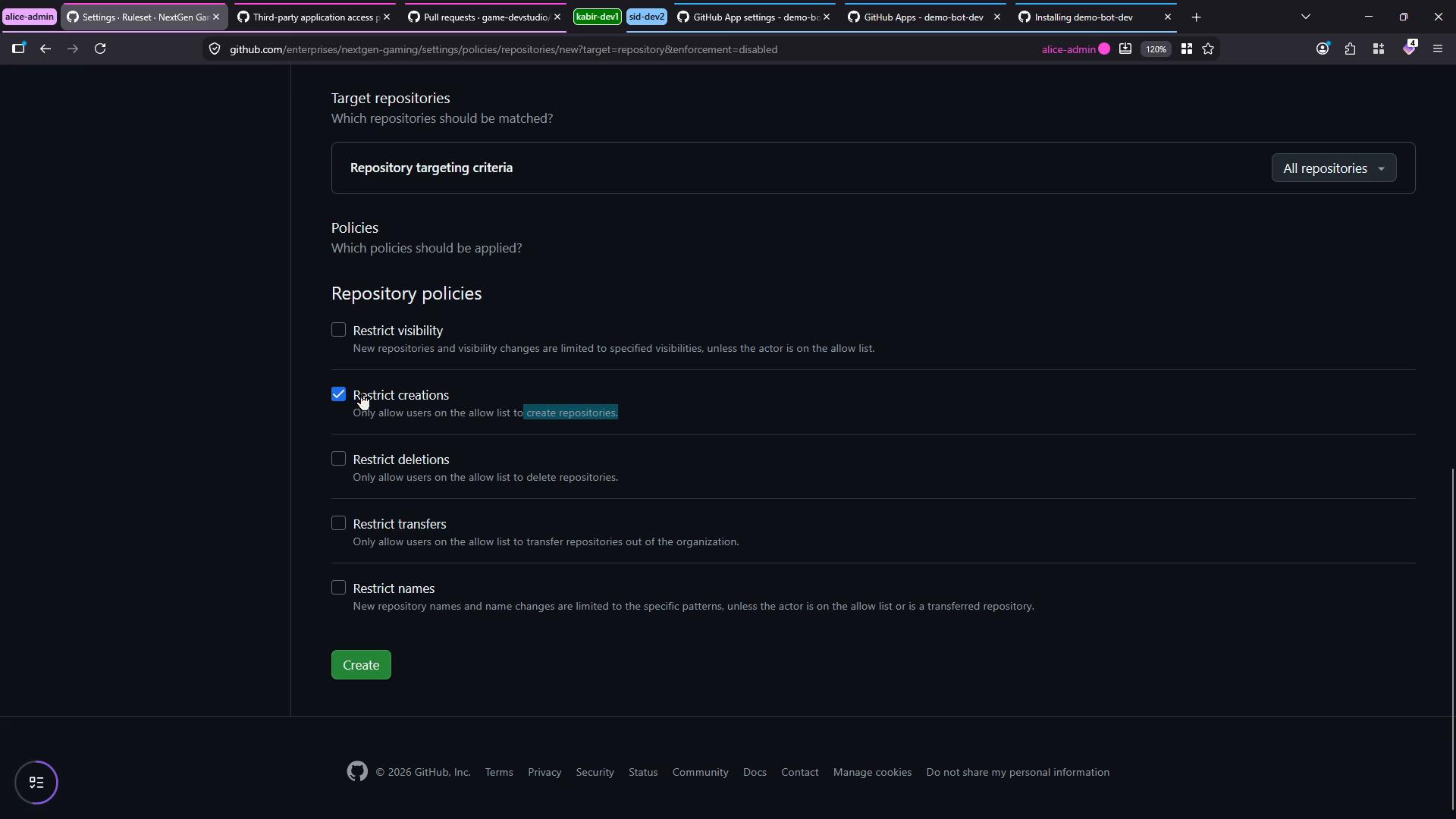Click Do not share my personal information
This screenshot has height=819, width=1456.
[x=1018, y=772]
